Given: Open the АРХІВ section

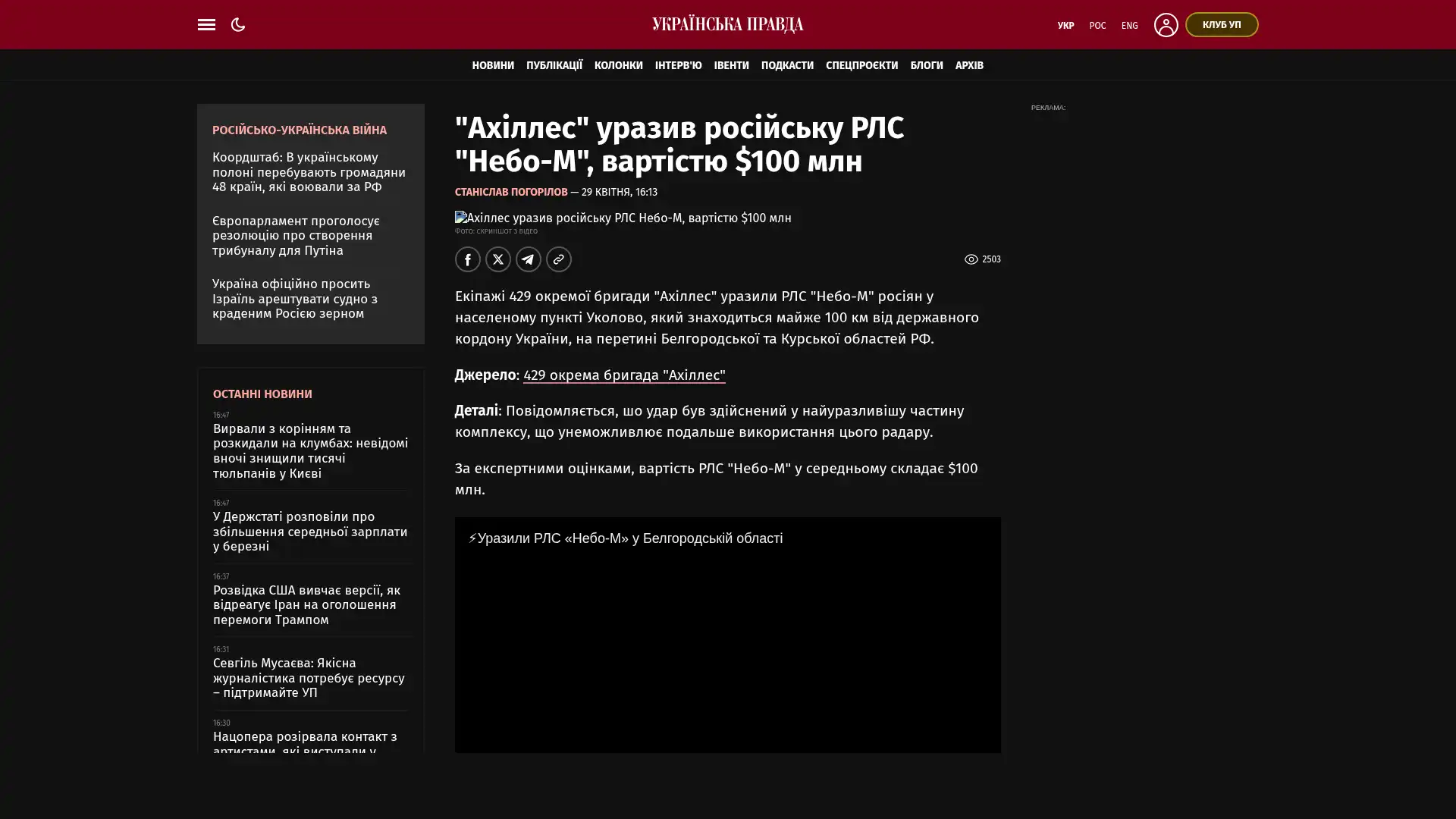Looking at the screenshot, I should point(969,65).
